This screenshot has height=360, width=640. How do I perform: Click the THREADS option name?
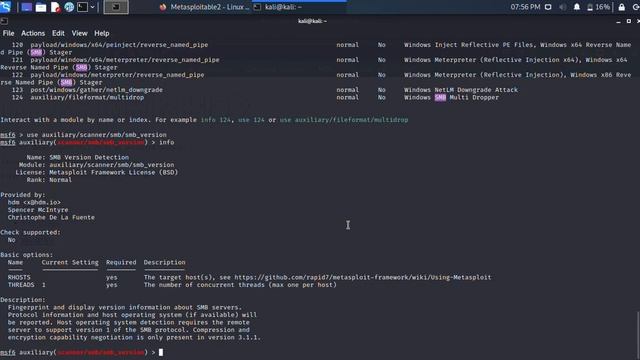21,284
